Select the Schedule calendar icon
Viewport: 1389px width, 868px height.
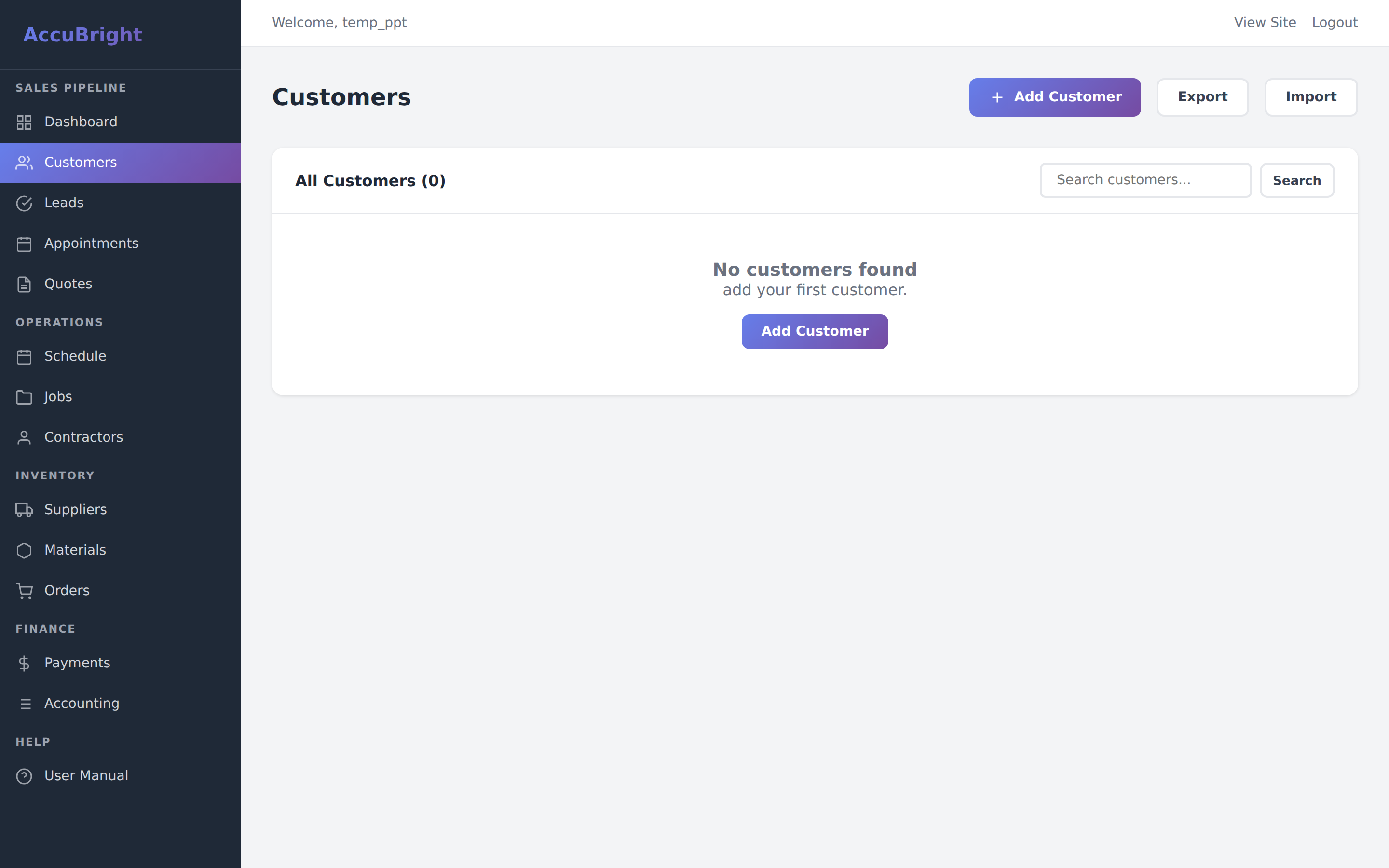click(24, 356)
